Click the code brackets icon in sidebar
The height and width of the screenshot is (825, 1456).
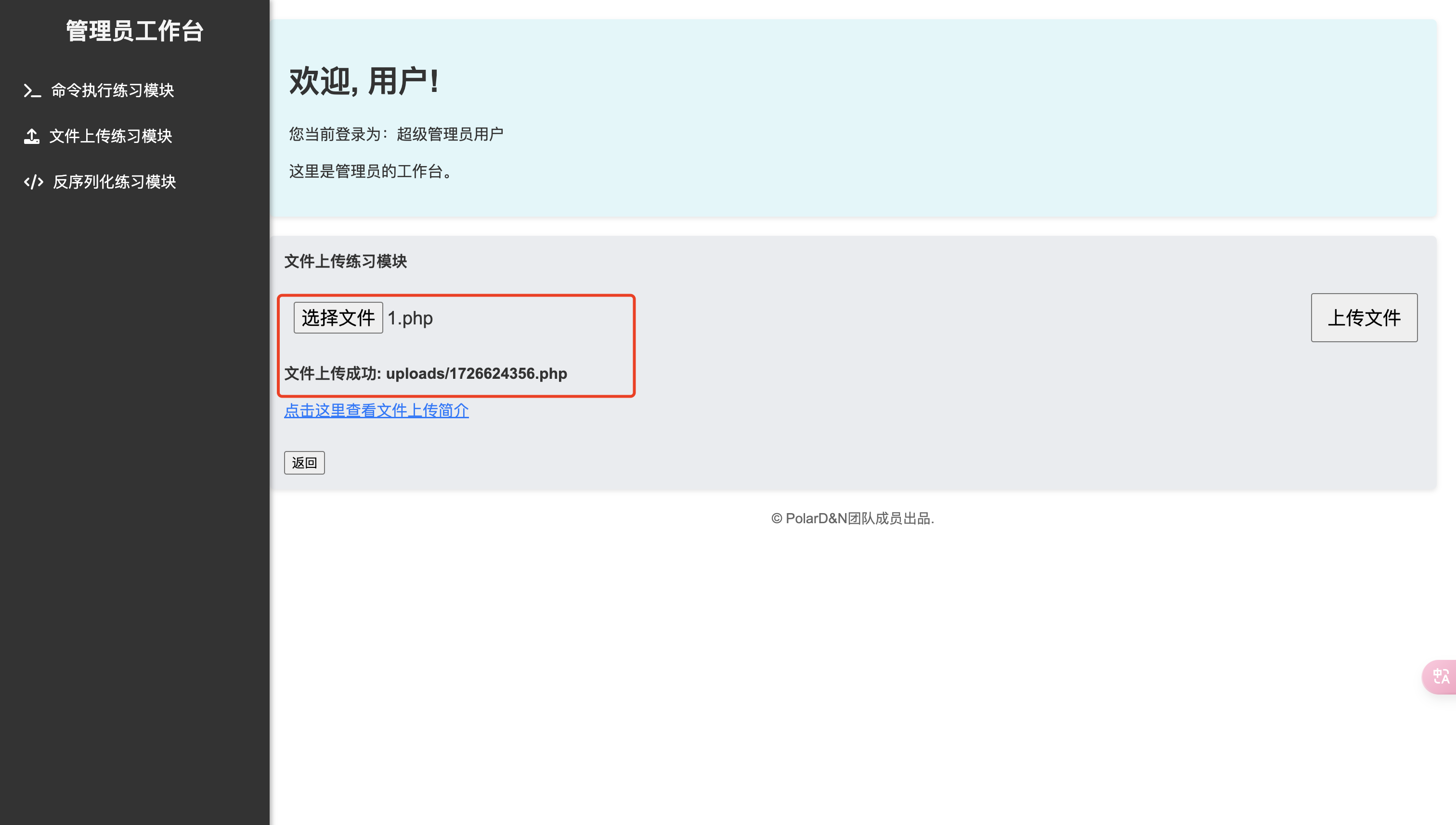tap(33, 182)
